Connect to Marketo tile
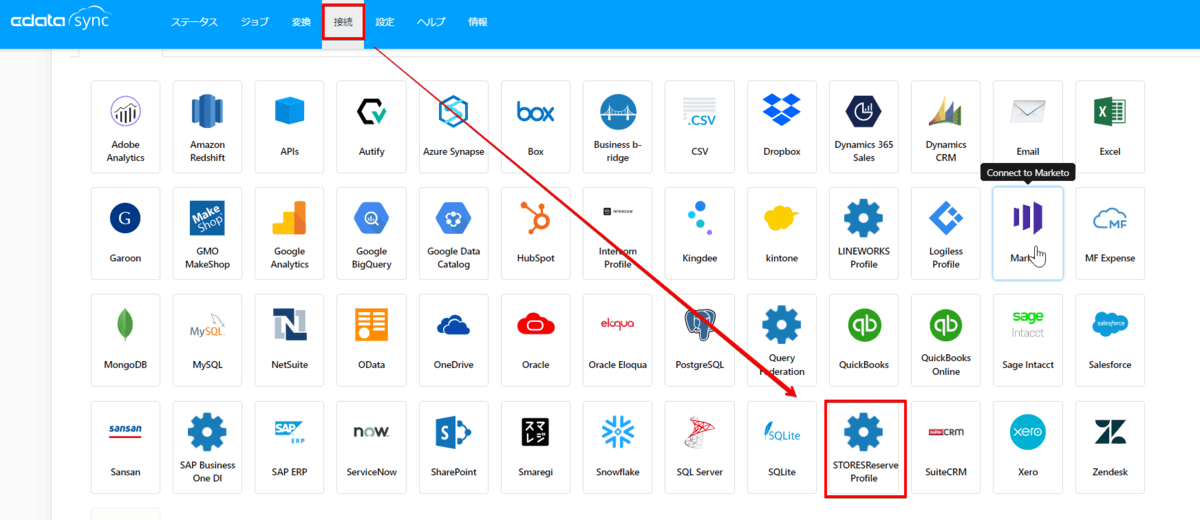 [1027, 233]
